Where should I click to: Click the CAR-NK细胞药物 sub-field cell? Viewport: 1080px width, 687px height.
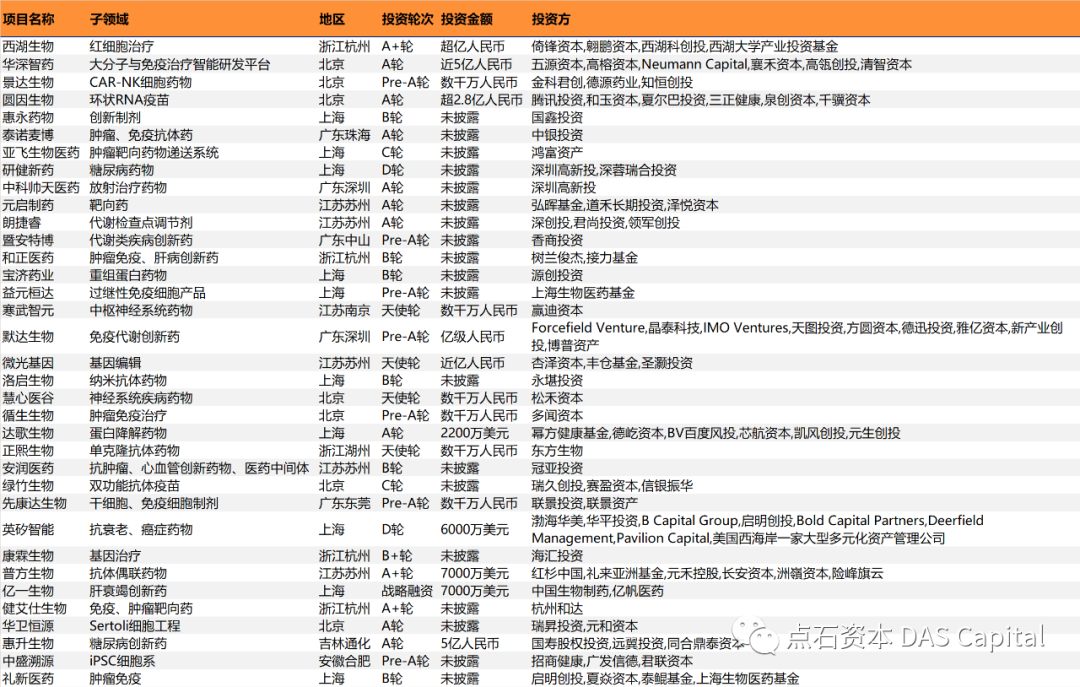tap(141, 83)
